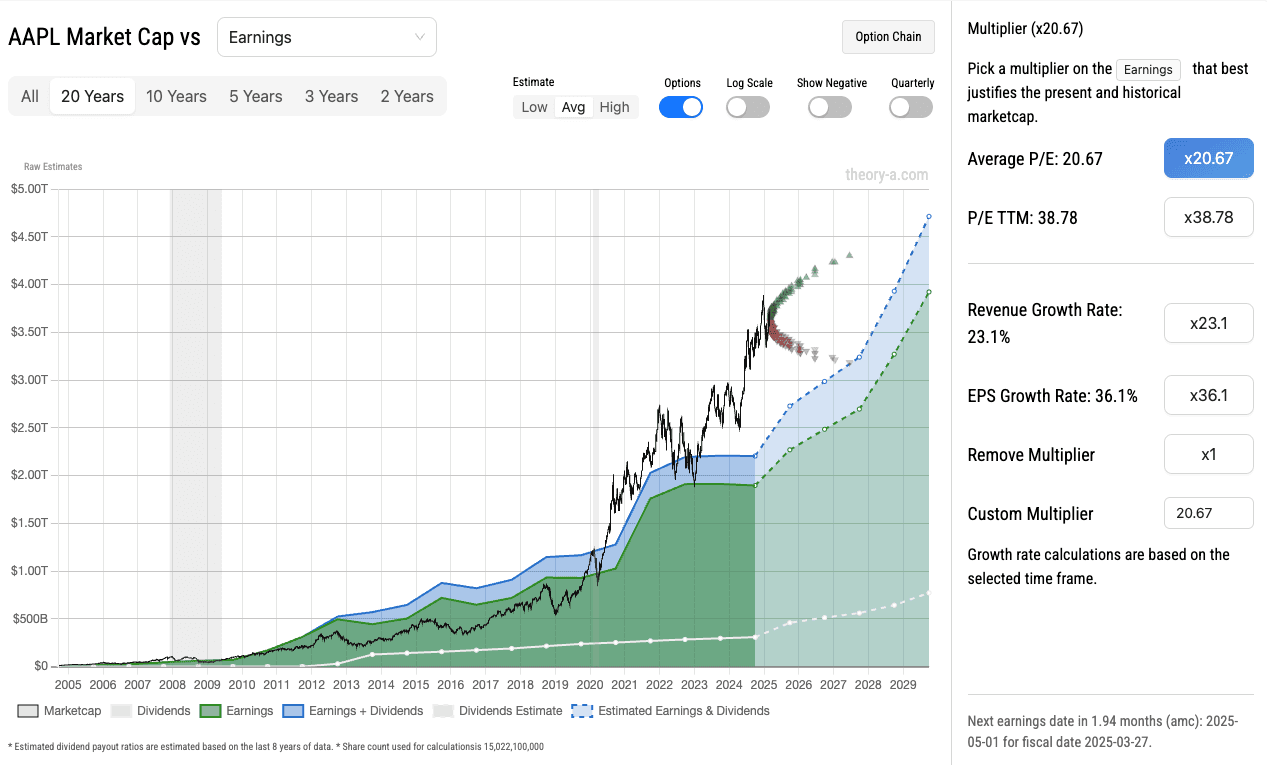1267x765 pixels.
Task: Click the Custom Multiplier input field
Action: 1208,513
